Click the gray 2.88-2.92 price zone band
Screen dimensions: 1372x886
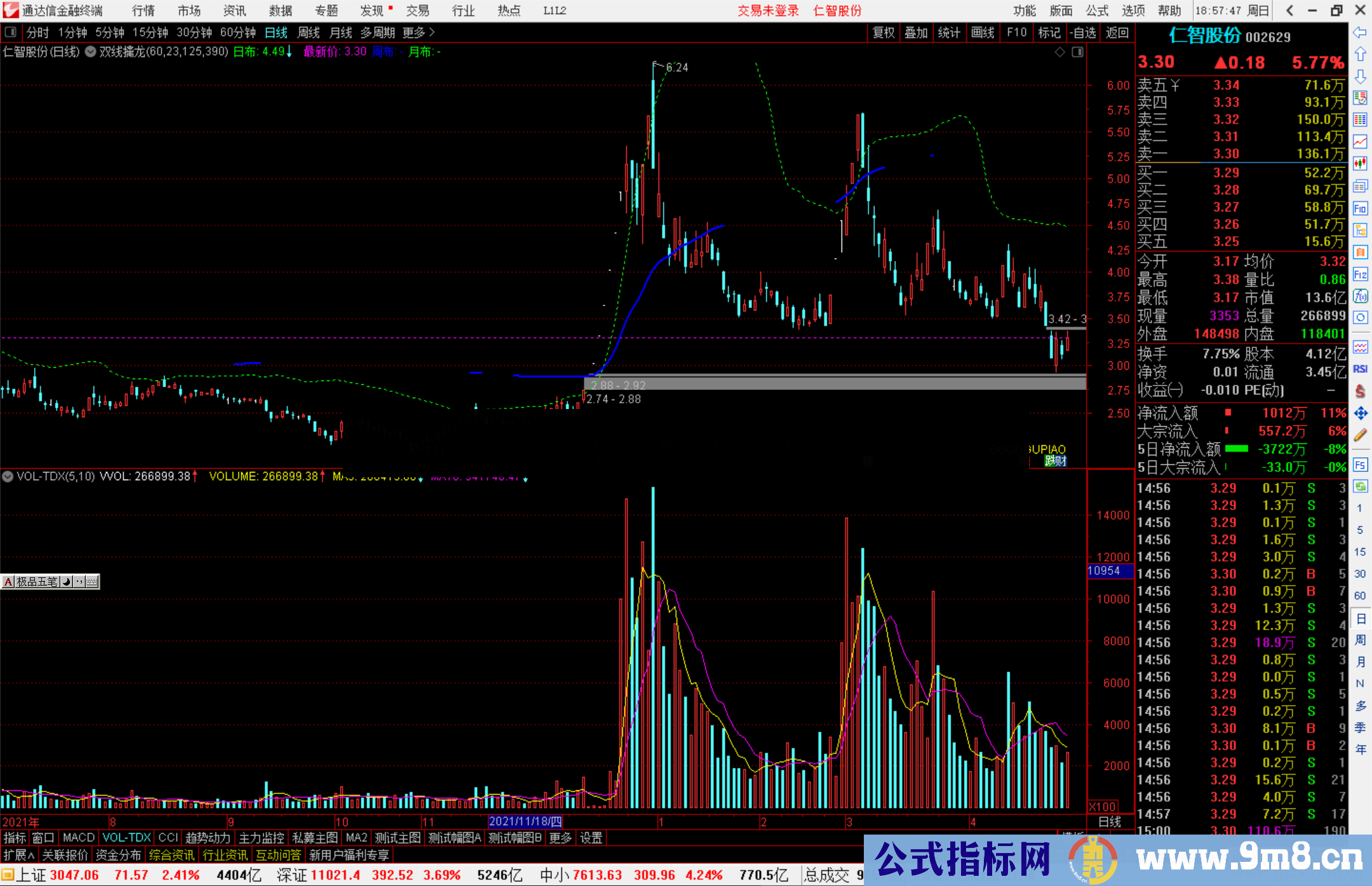click(x=826, y=383)
